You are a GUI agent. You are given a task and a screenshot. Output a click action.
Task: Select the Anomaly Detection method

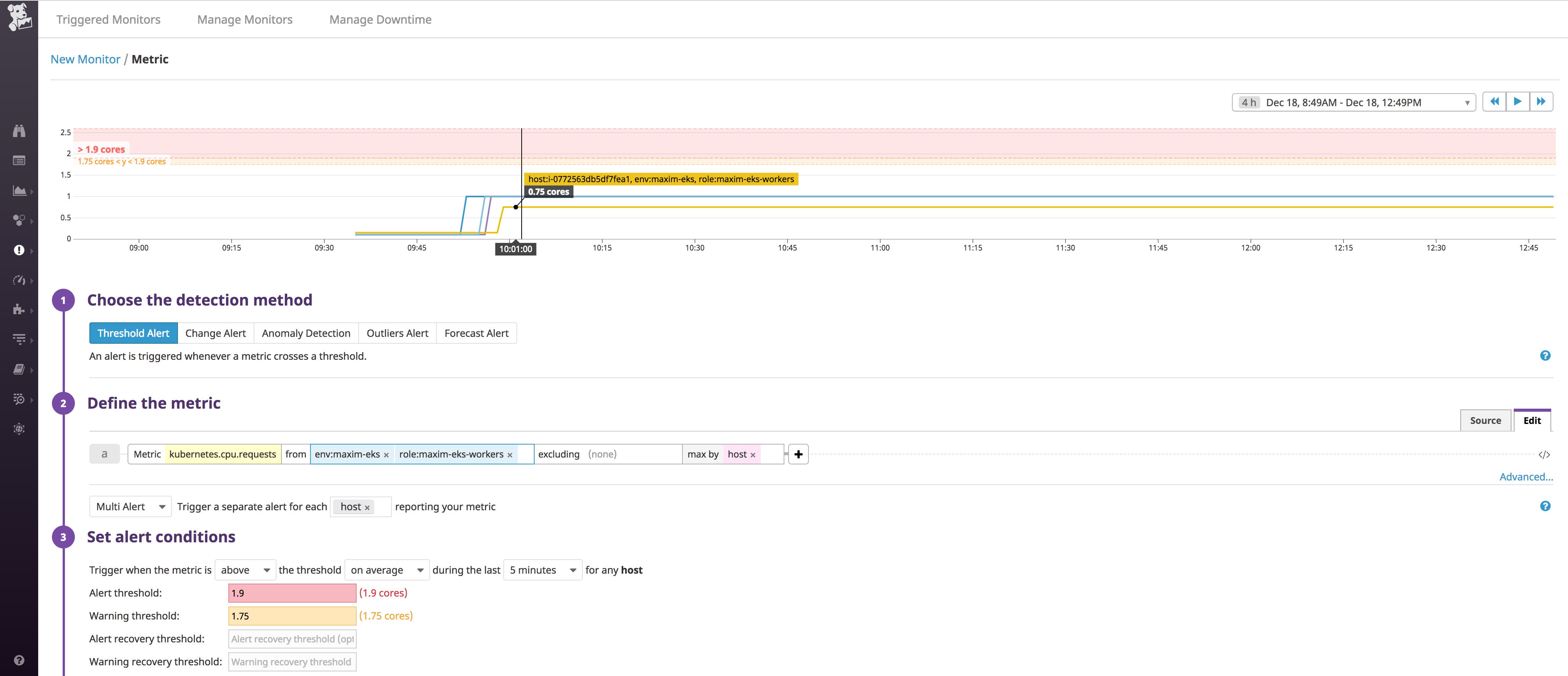coord(306,333)
